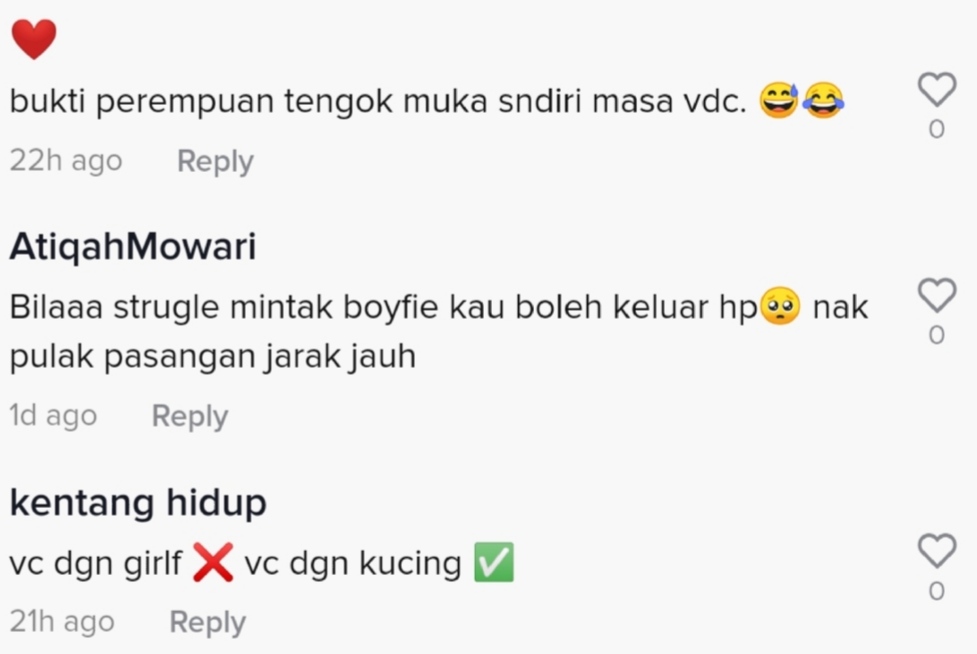Click the sweat-smile laughing emoji
The height and width of the screenshot is (654, 977).
pyautogui.click(x=779, y=101)
